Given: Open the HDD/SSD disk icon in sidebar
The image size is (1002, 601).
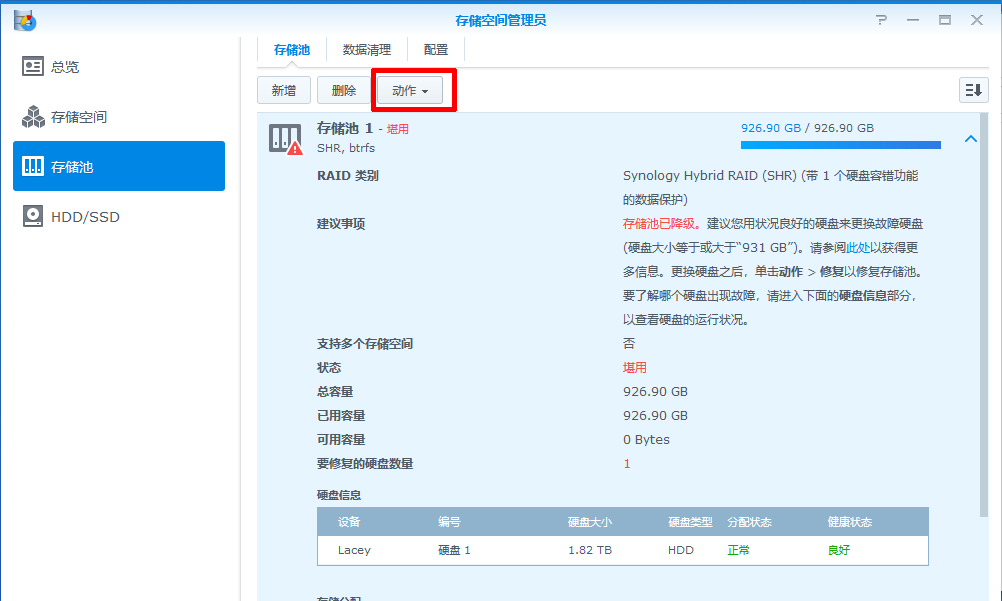Looking at the screenshot, I should click(33, 217).
